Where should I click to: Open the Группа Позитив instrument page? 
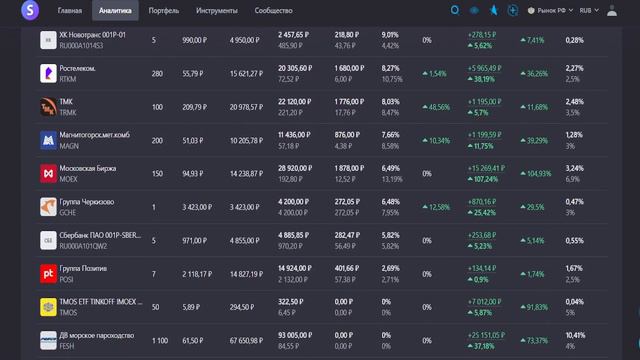tap(83, 269)
